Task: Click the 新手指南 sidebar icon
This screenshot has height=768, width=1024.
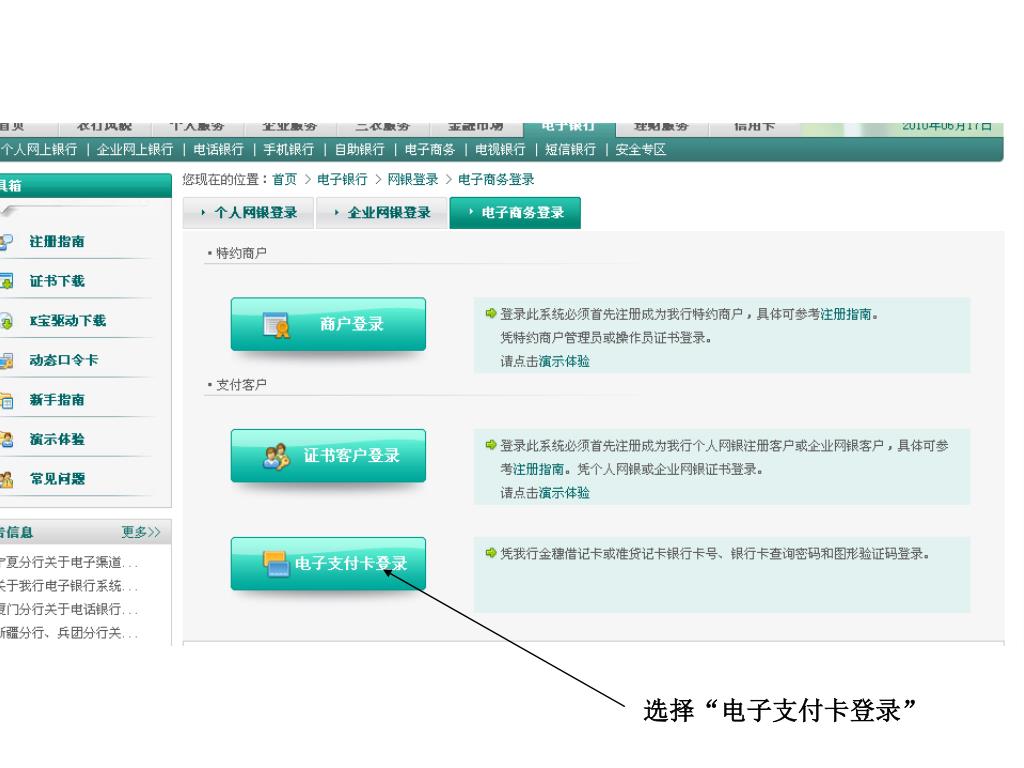Action: [7, 400]
